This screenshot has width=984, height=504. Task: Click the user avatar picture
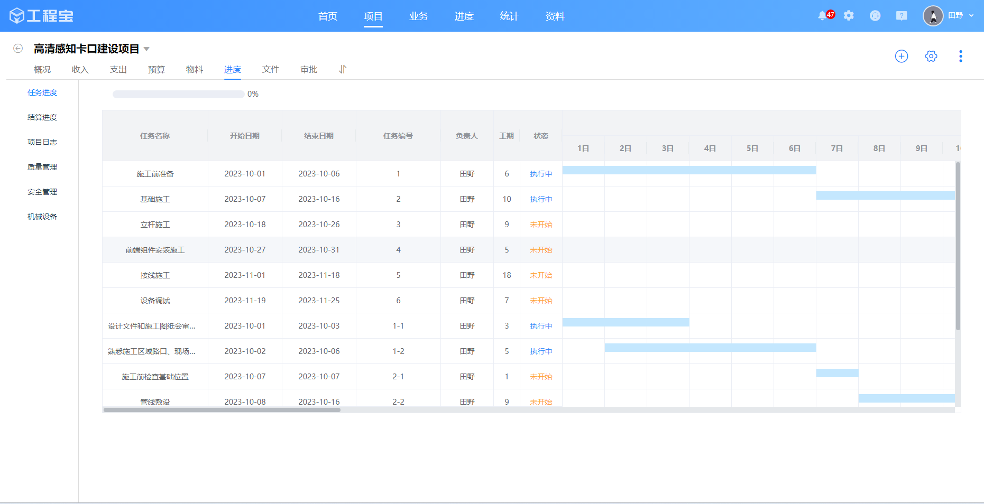click(933, 16)
